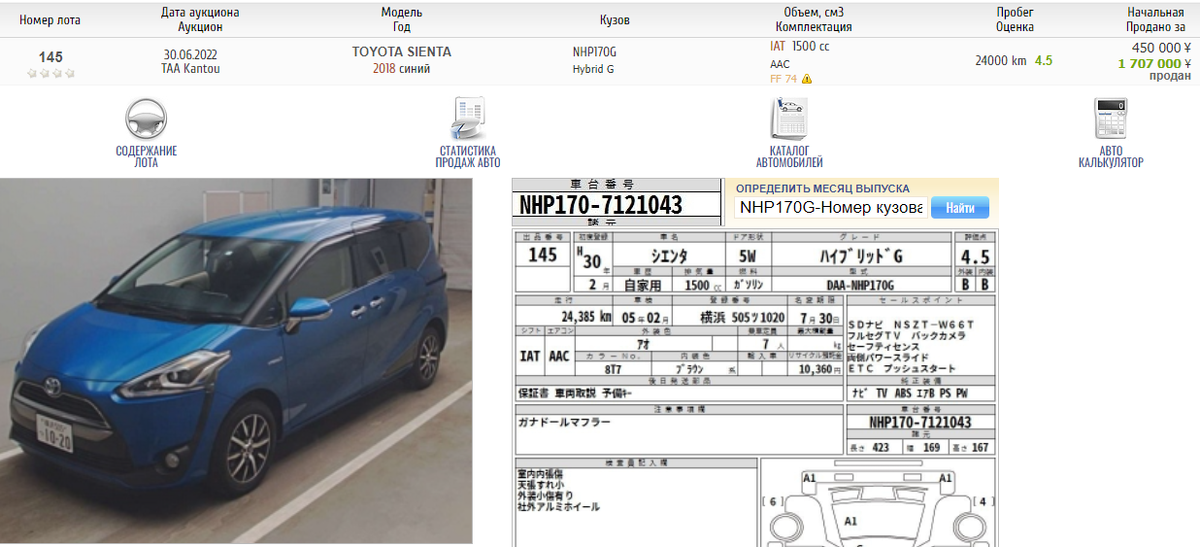Click the starting price 450 000 ¥
1200x547 pixels.
(x=1161, y=47)
